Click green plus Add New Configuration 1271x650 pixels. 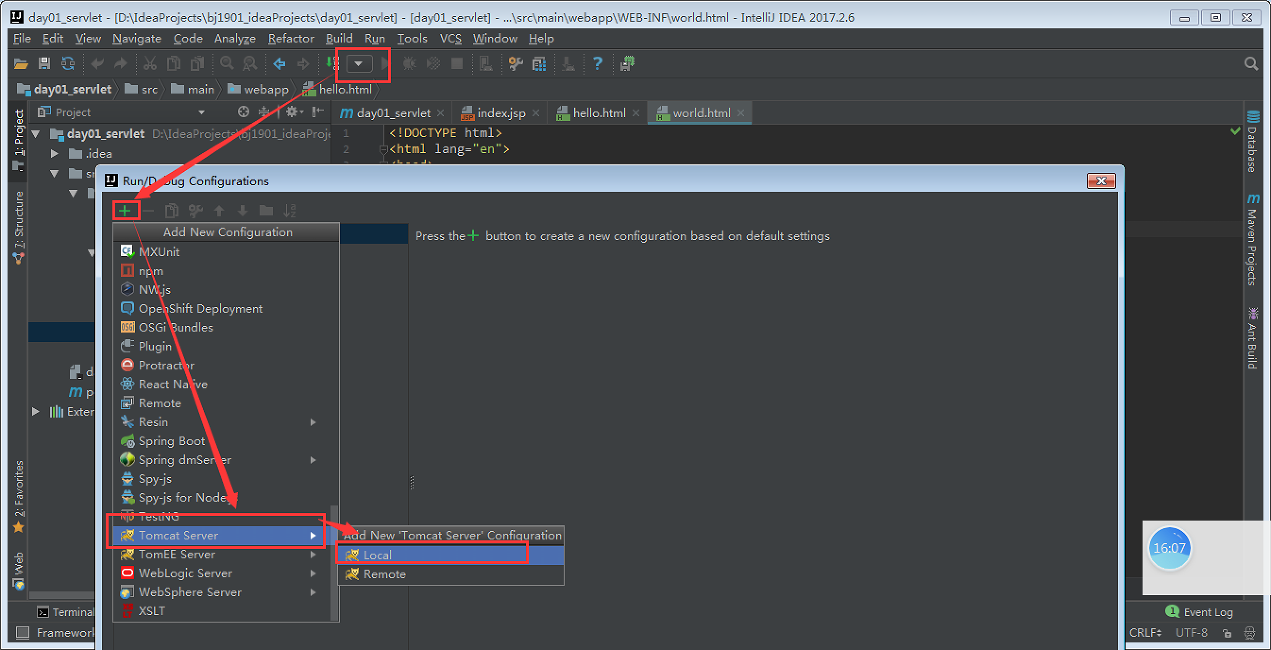tap(124, 210)
